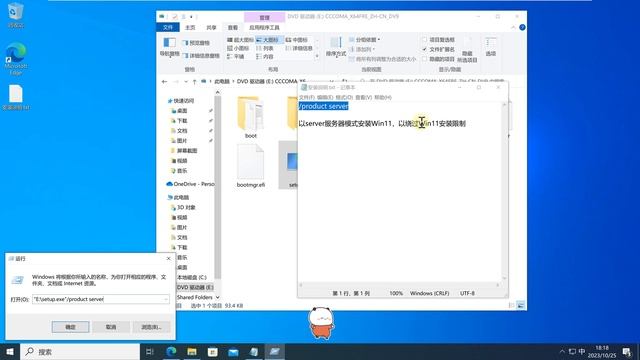Screen dimensions: 640x360
Task: Click Run dialog Cancel (取消) button
Action: [x=111, y=327]
